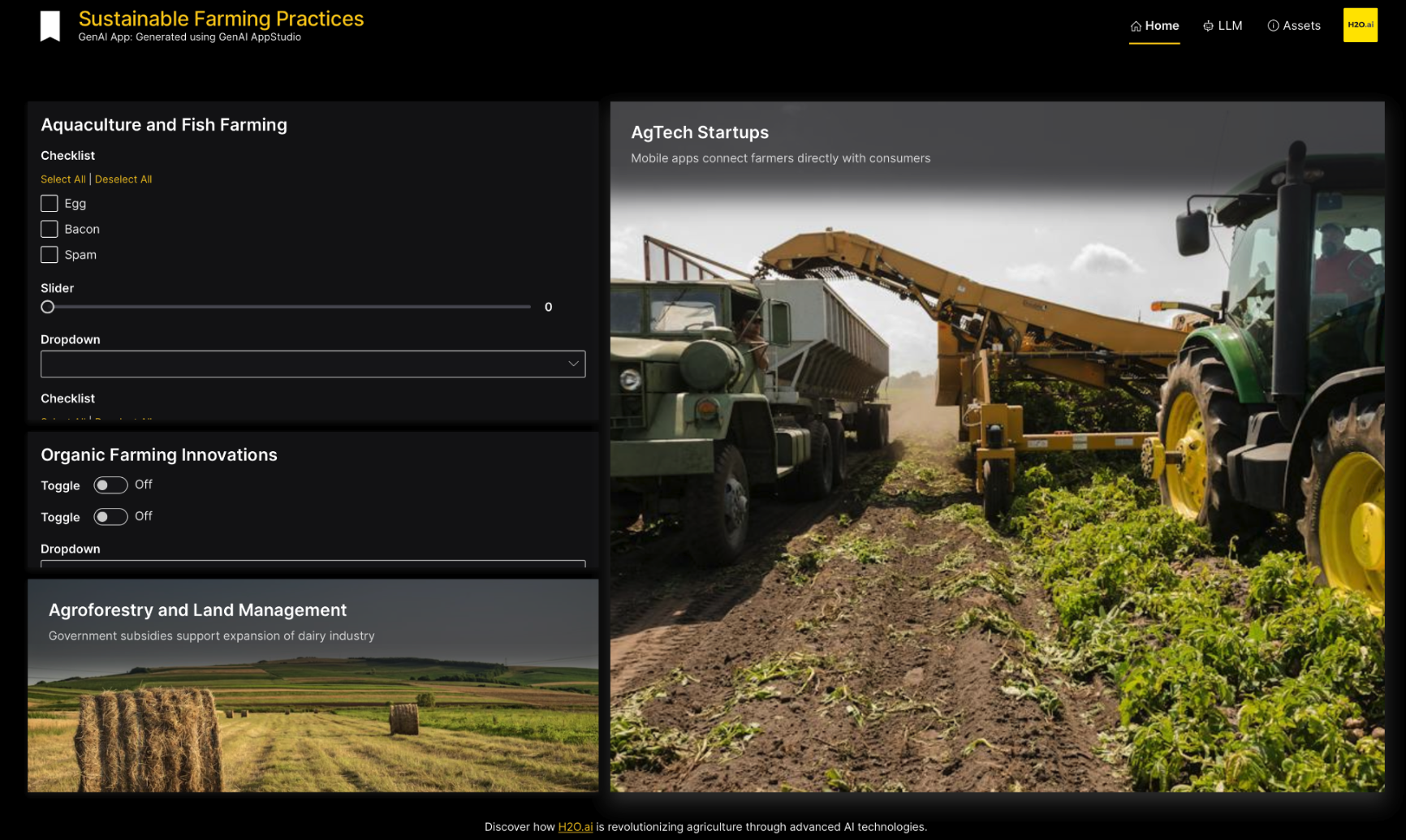Open the Organic Farming Innovations dropdown
Image resolution: width=1406 pixels, height=840 pixels.
click(313, 562)
